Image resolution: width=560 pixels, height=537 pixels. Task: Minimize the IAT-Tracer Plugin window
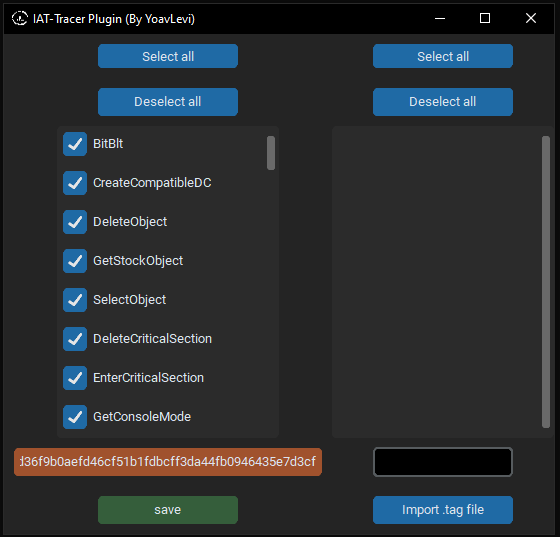coord(440,18)
